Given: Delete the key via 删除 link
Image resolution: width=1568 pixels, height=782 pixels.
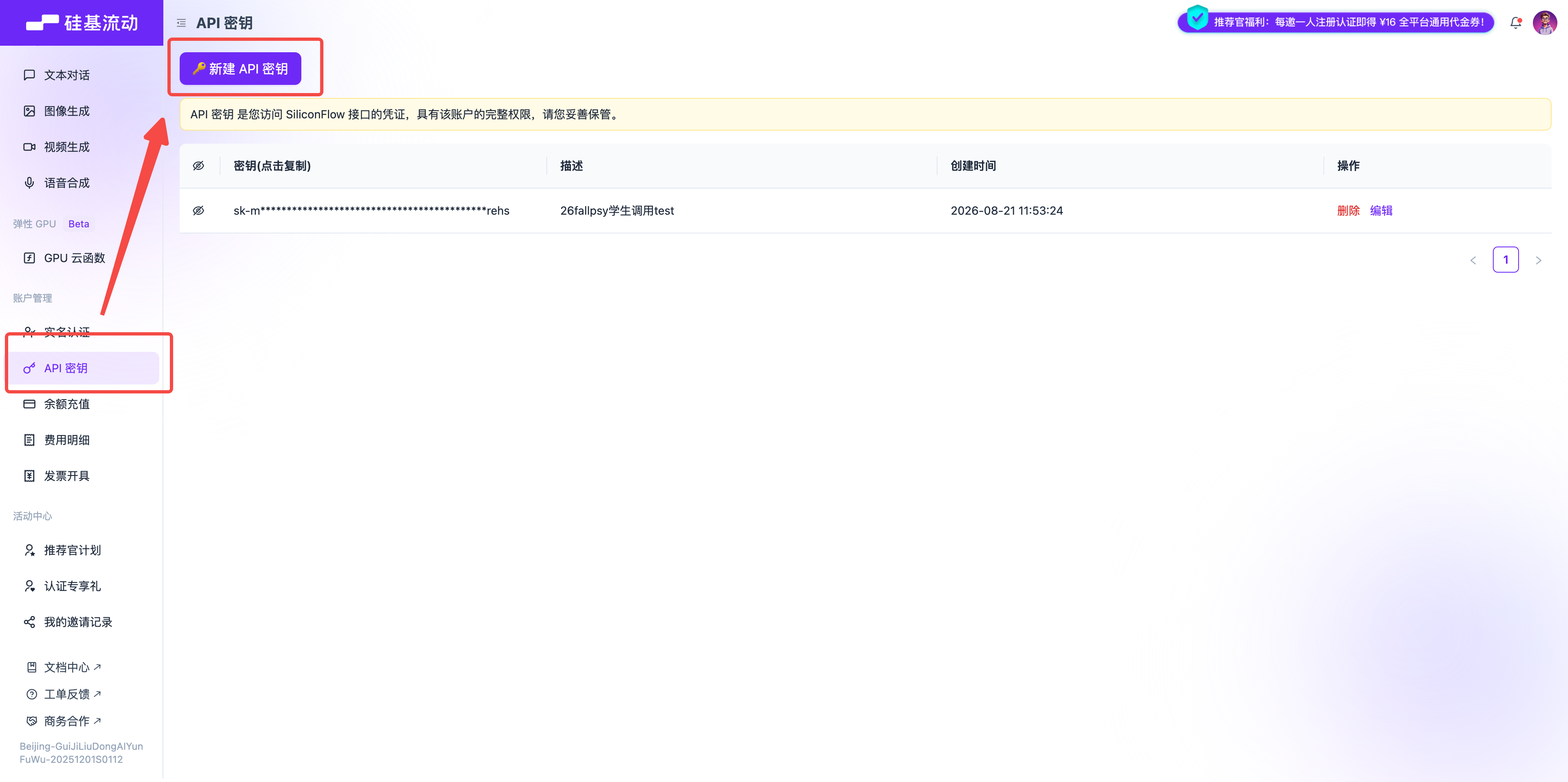Looking at the screenshot, I should [1348, 211].
